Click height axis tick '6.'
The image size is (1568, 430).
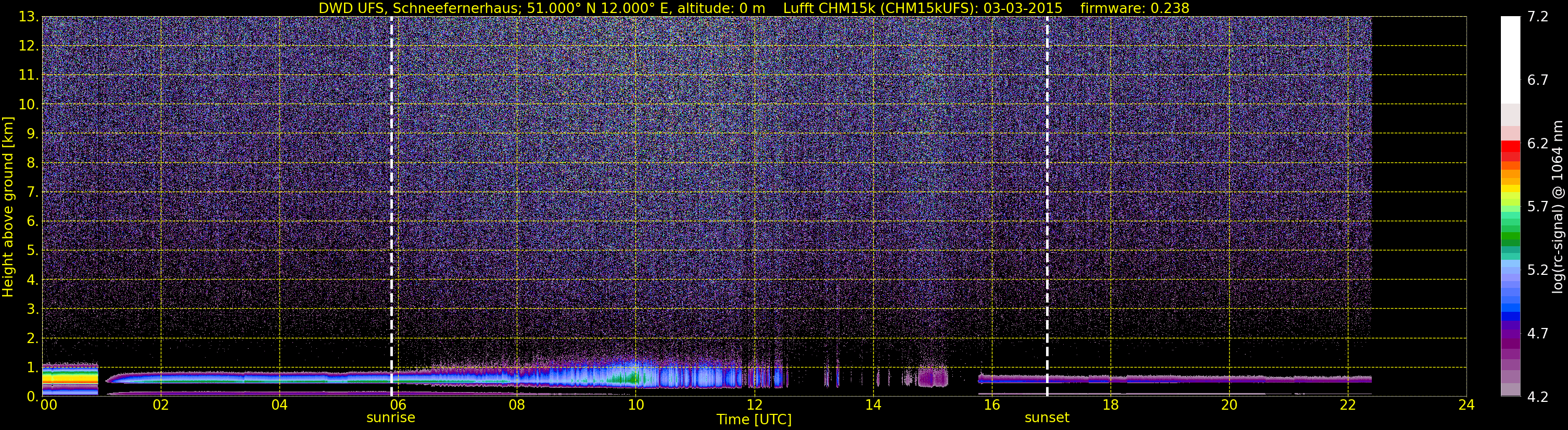pos(32,221)
